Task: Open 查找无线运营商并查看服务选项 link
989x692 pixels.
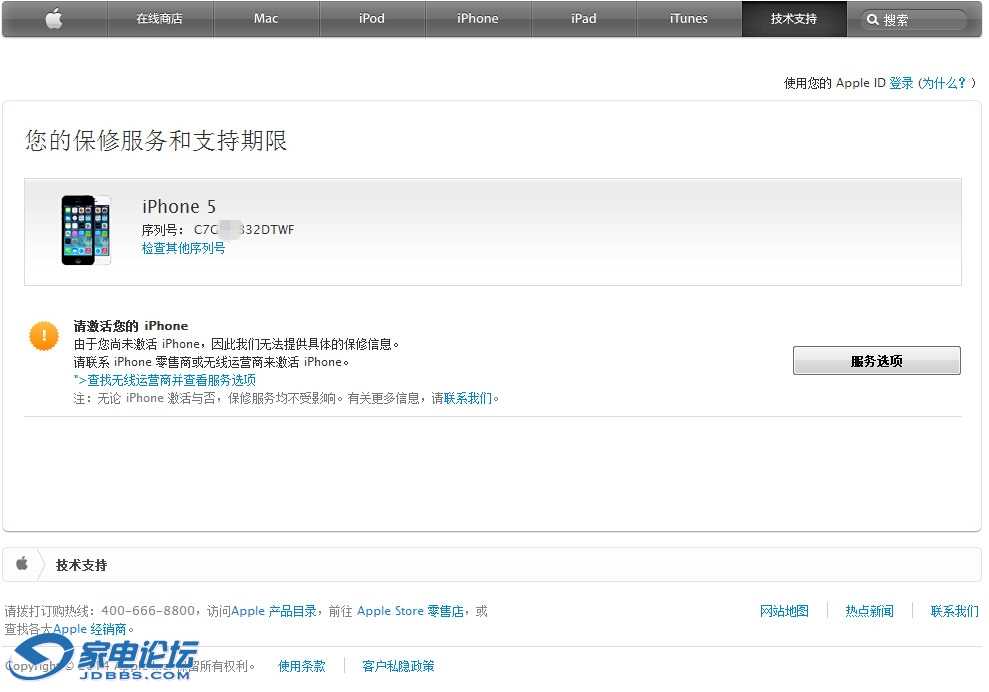Action: coord(166,380)
